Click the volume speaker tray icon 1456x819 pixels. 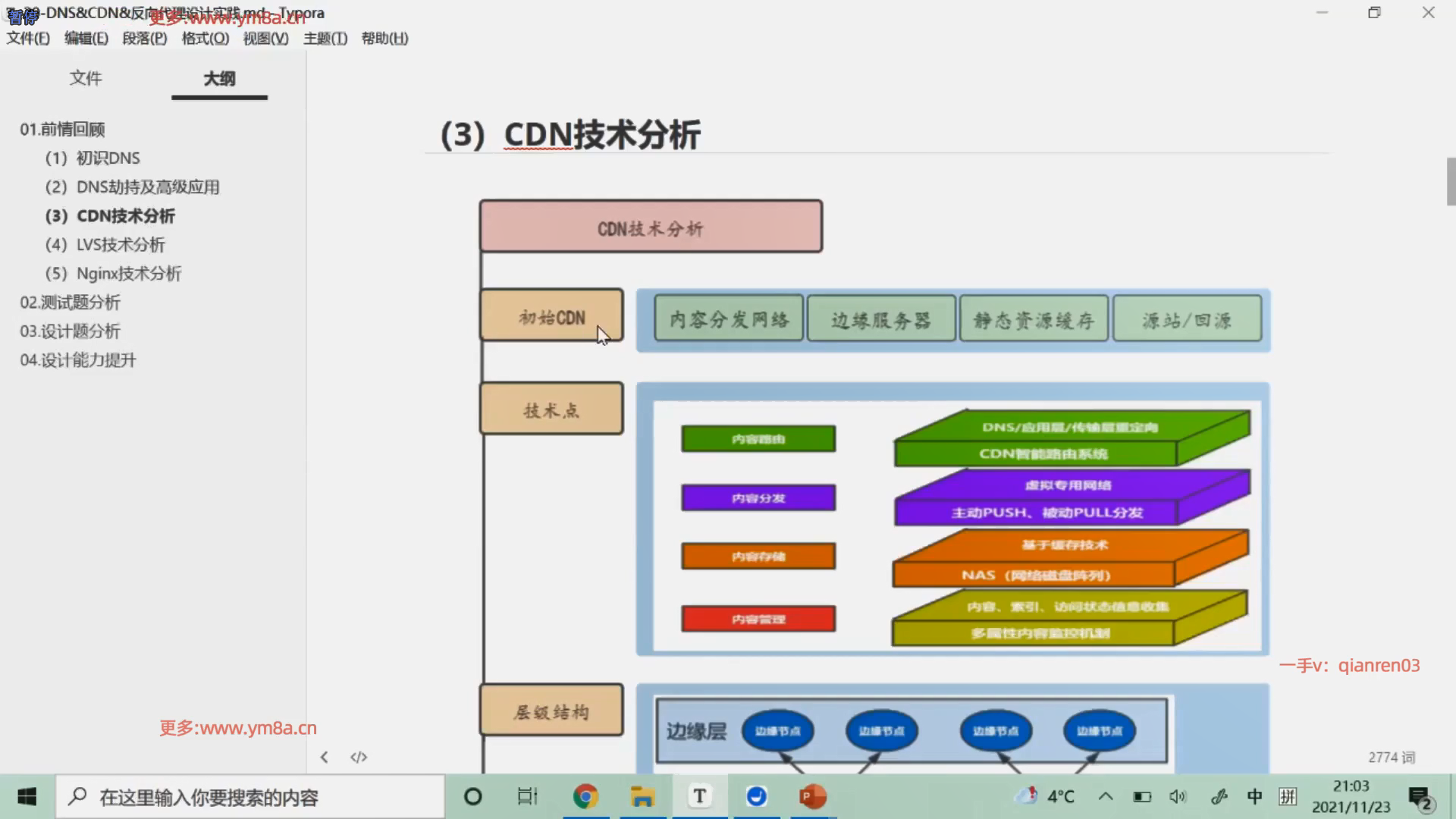point(1177,796)
